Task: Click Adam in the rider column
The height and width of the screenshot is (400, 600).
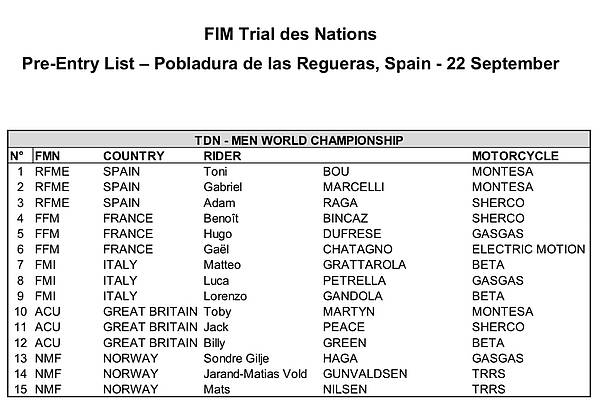Action: [219, 202]
